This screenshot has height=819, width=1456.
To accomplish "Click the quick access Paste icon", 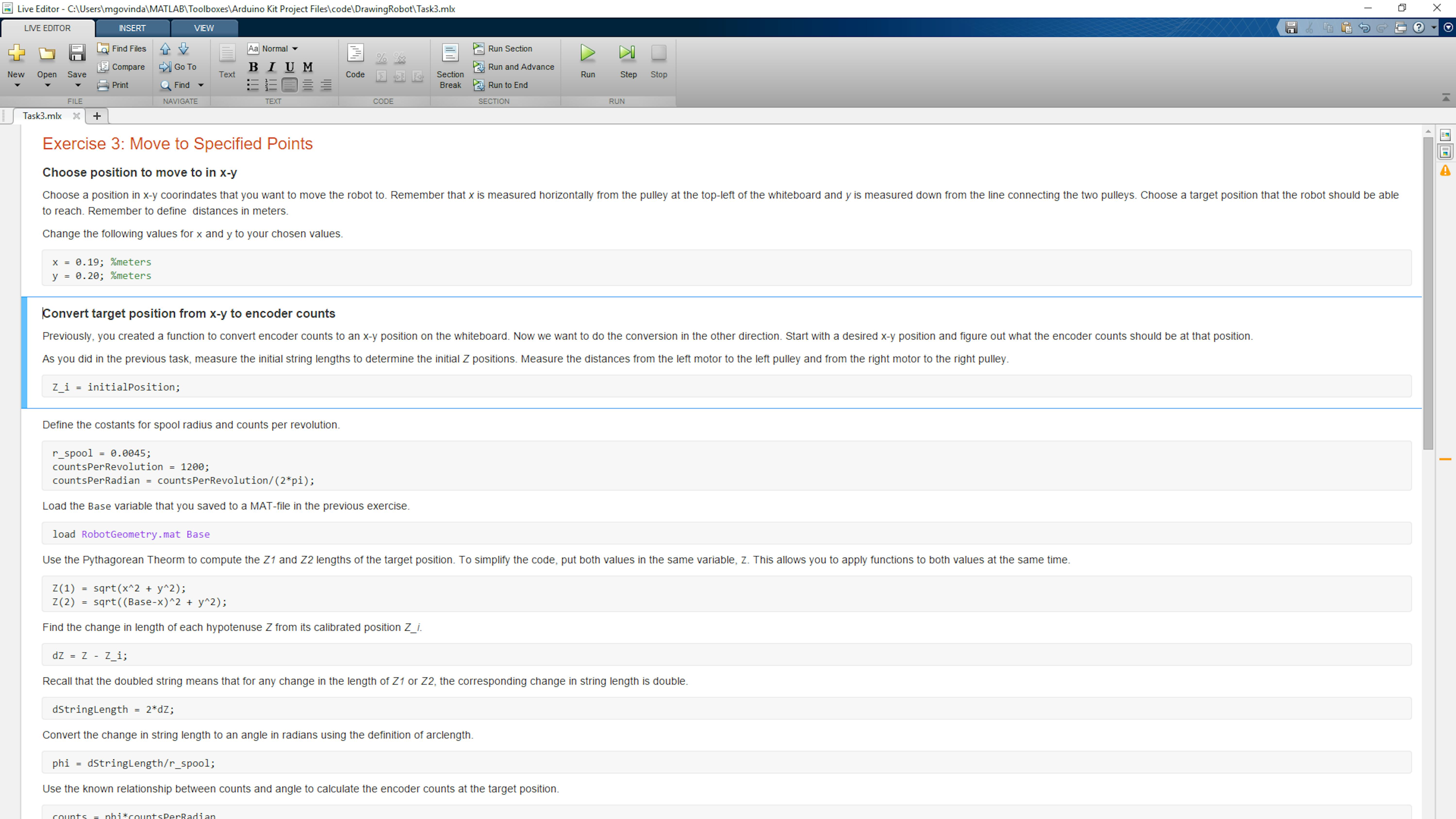I will tap(1346, 28).
